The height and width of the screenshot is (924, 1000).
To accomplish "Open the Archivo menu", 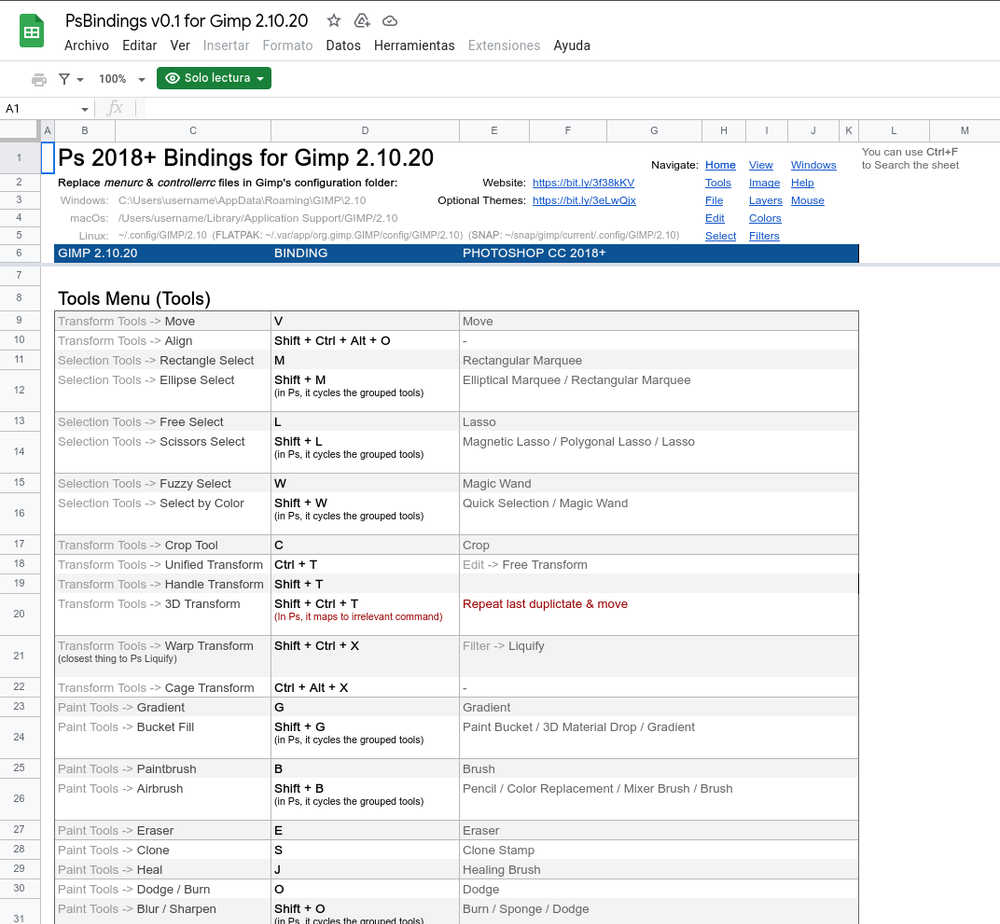I will [87, 45].
